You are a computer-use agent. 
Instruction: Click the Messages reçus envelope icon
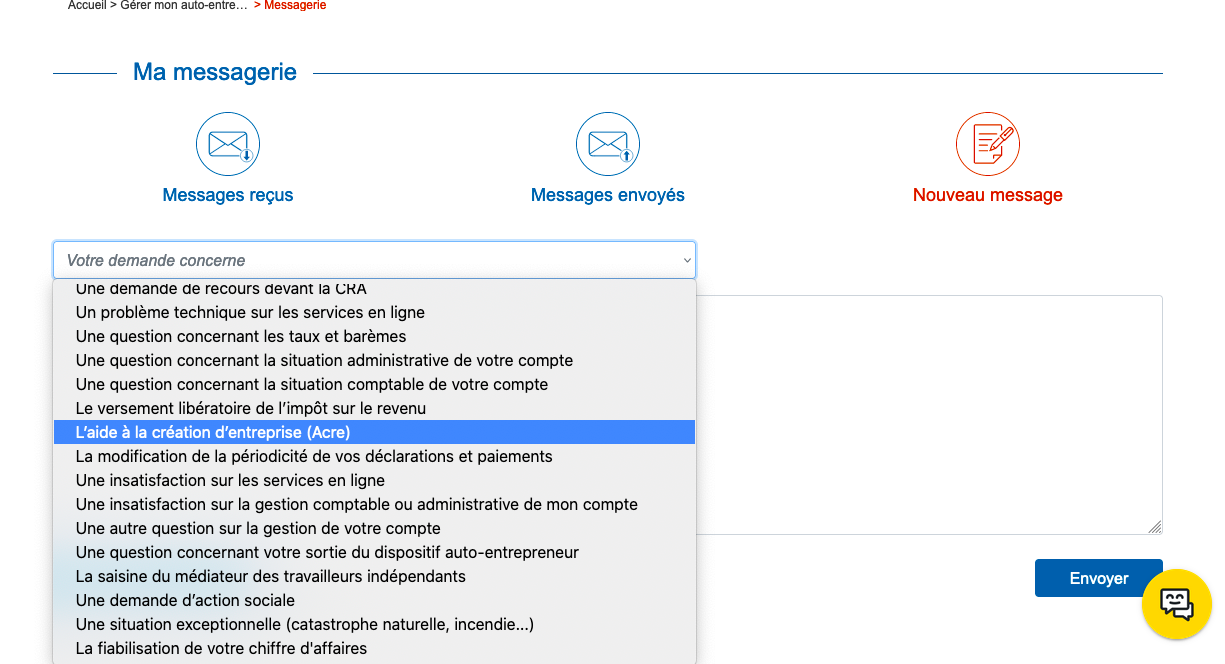(227, 143)
